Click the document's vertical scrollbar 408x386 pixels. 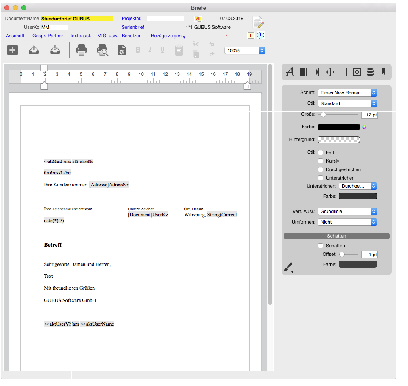tap(270, 185)
